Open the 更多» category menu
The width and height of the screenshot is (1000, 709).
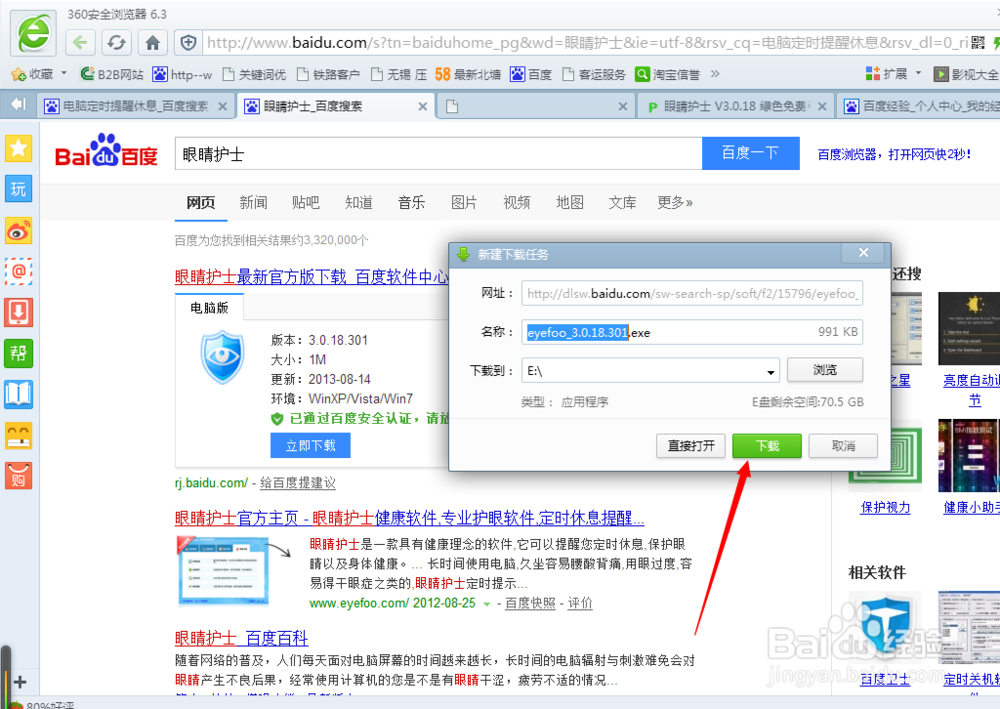[x=675, y=203]
